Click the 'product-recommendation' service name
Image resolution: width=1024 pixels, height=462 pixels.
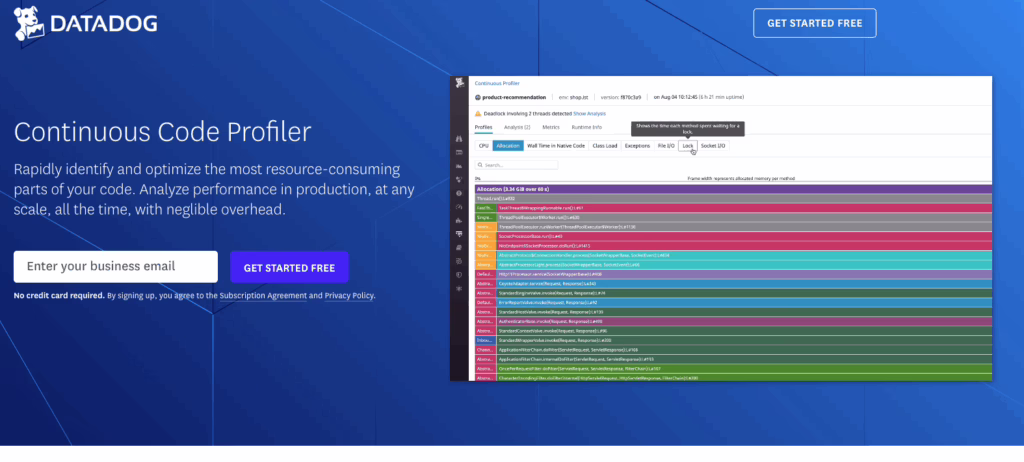pyautogui.click(x=514, y=97)
